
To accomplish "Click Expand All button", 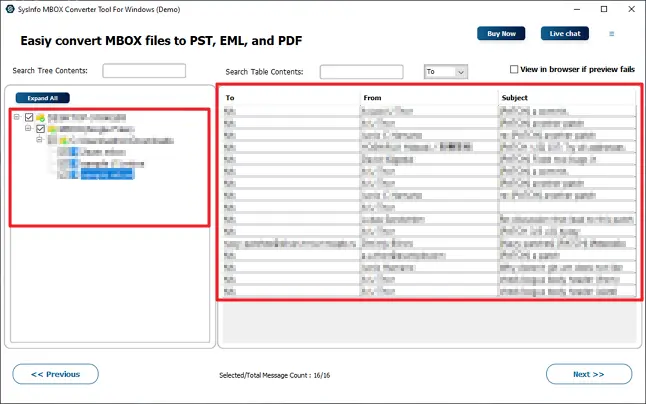I will point(42,98).
